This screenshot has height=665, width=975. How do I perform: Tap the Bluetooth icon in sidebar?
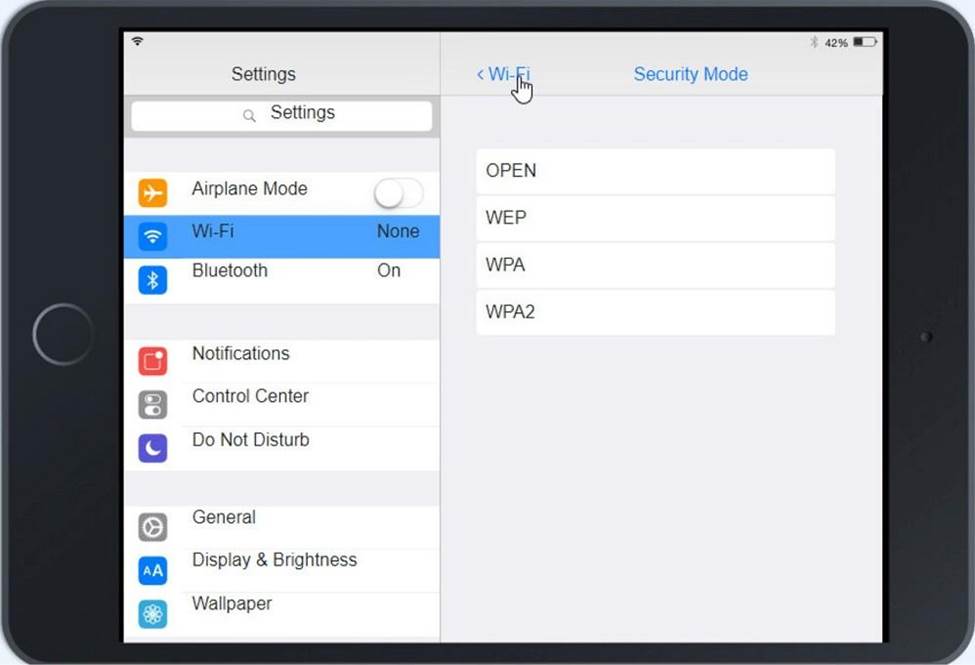(x=153, y=280)
